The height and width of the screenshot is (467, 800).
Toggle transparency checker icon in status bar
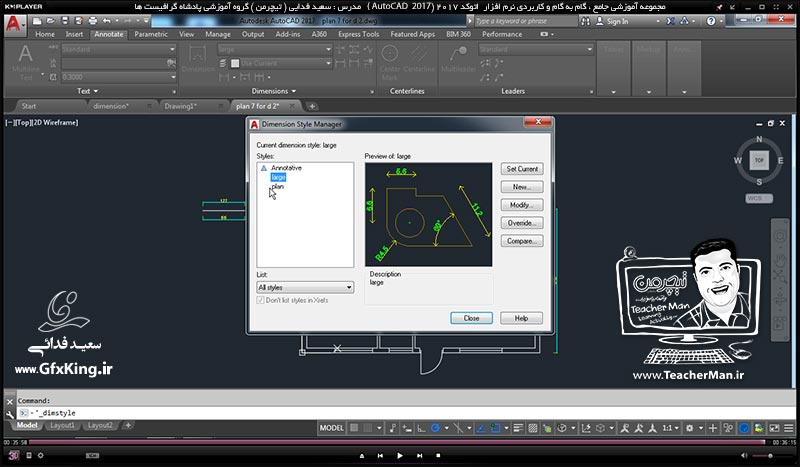(533, 428)
